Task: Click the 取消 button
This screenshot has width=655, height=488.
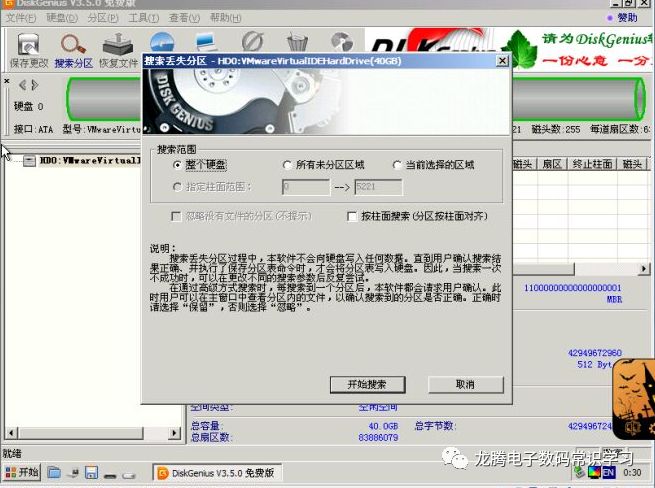Action: [x=466, y=384]
